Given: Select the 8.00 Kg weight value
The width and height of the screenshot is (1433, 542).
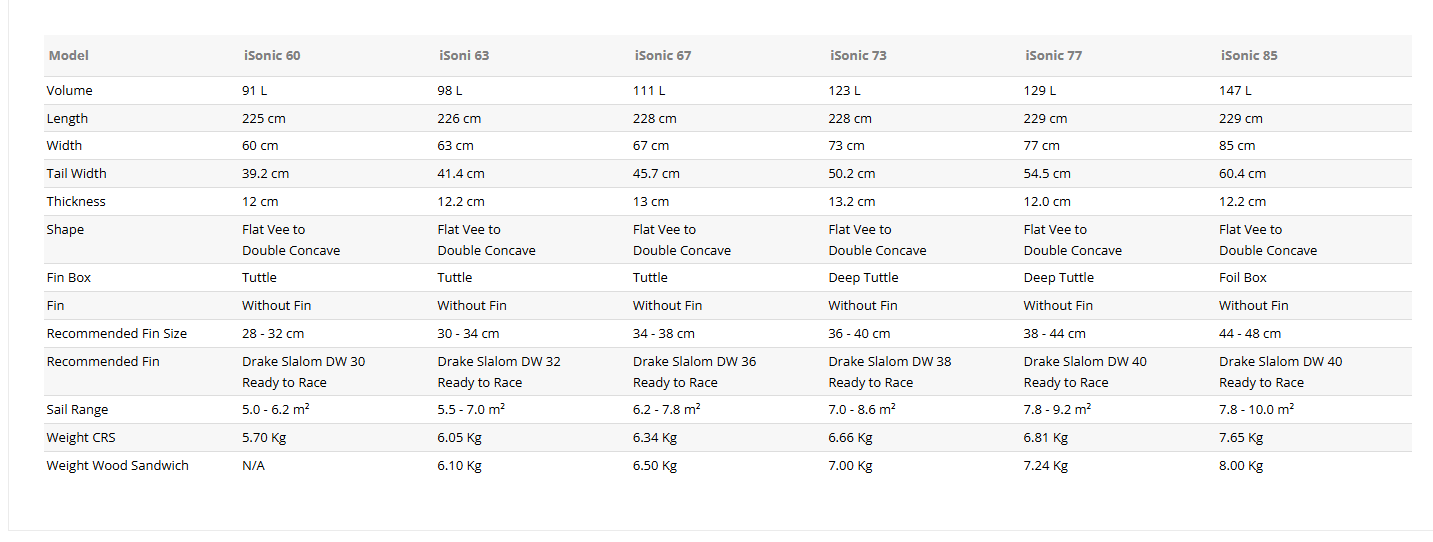Looking at the screenshot, I should click(1241, 466).
